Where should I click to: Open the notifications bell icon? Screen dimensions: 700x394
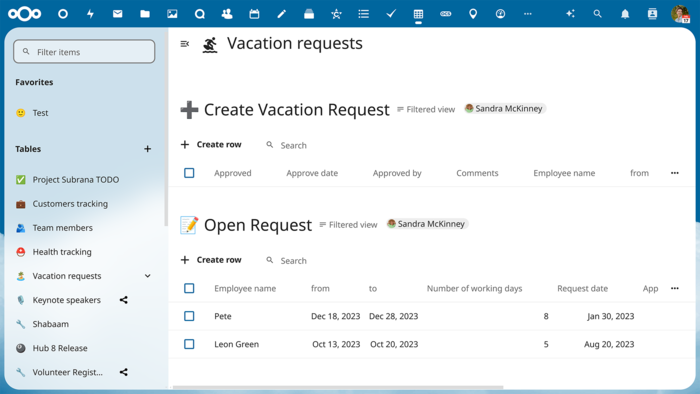(x=625, y=14)
